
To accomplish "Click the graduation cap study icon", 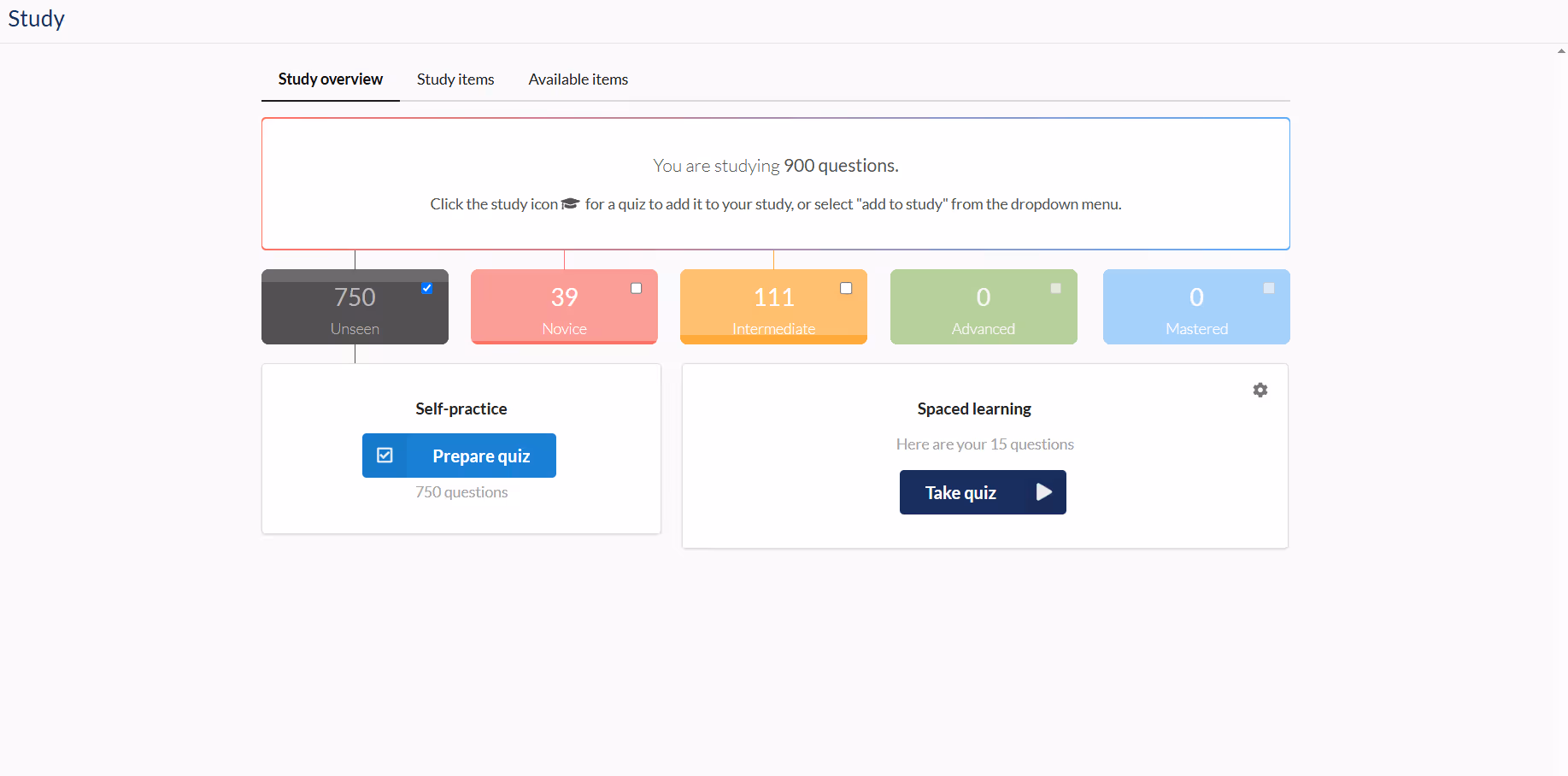I will point(571,203).
